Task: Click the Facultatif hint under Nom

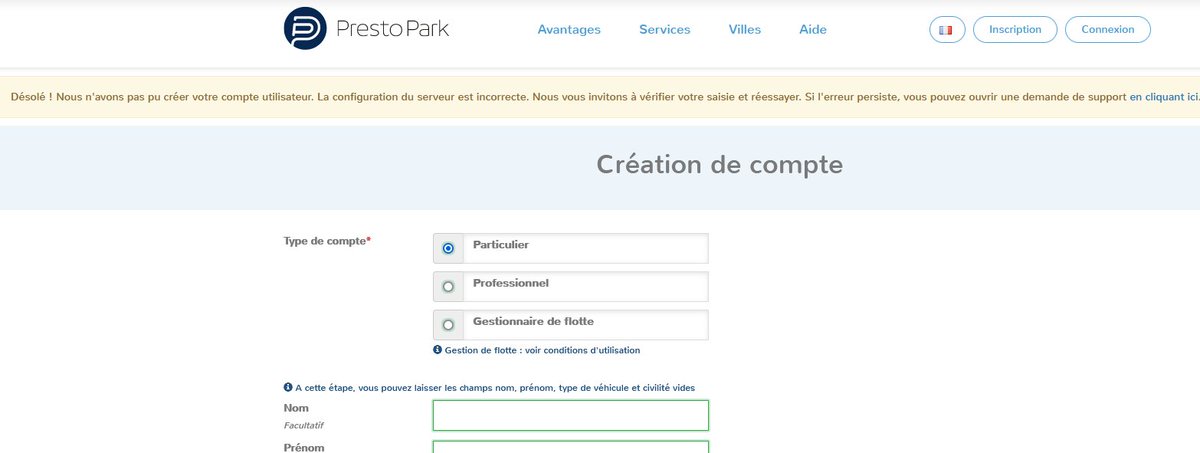Action: (304, 425)
